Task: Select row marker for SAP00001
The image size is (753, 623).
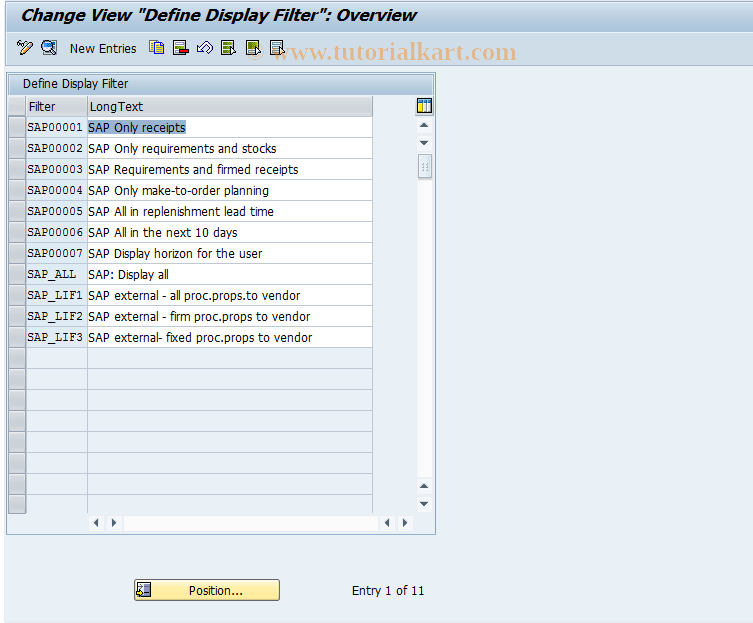Action: (17, 127)
